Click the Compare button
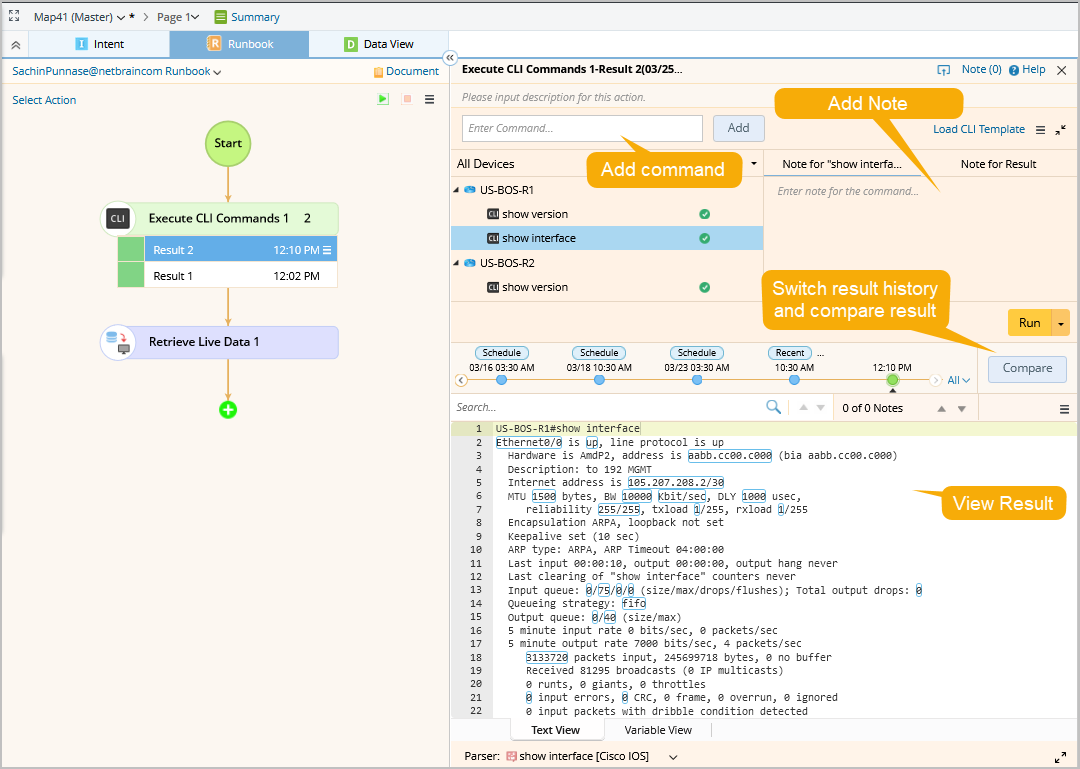The width and height of the screenshot is (1080, 769). (x=1027, y=368)
